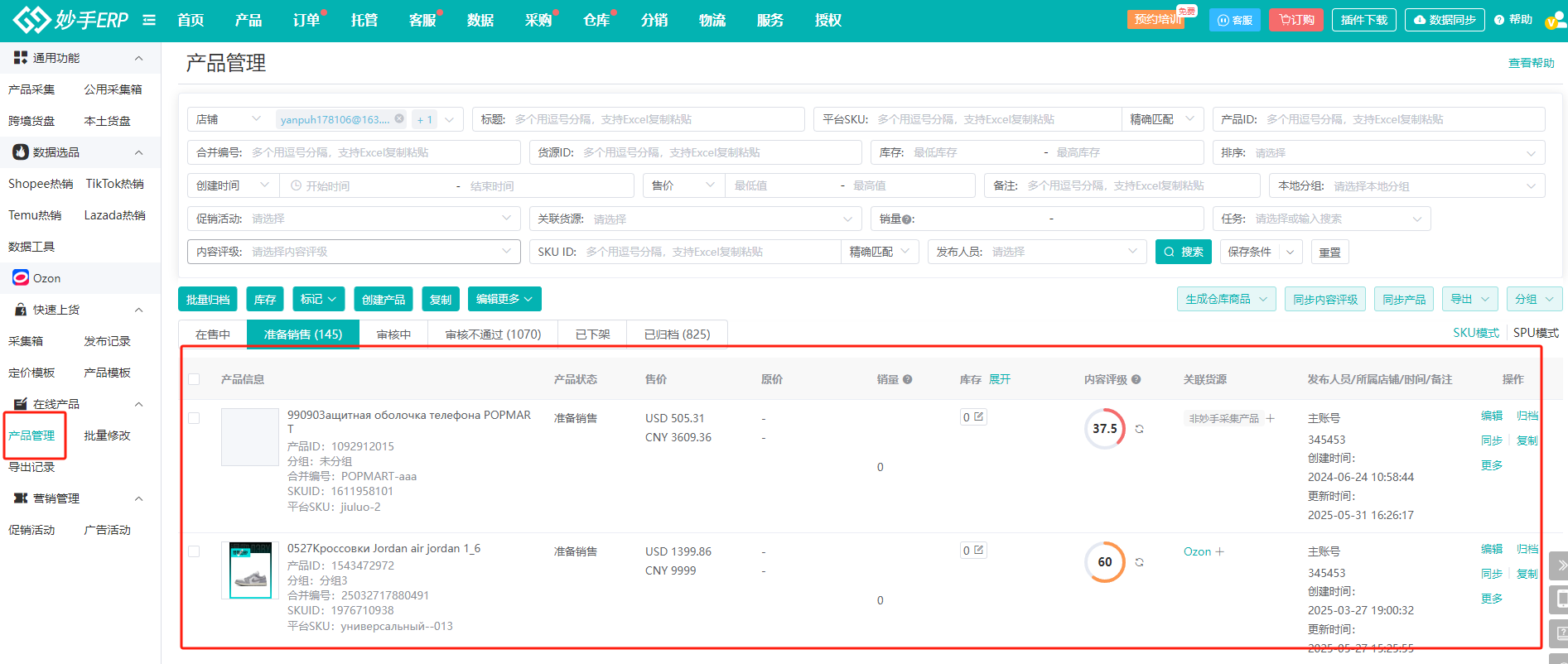
Task: Collapse the 通用功能 sidebar section
Action: (138, 58)
